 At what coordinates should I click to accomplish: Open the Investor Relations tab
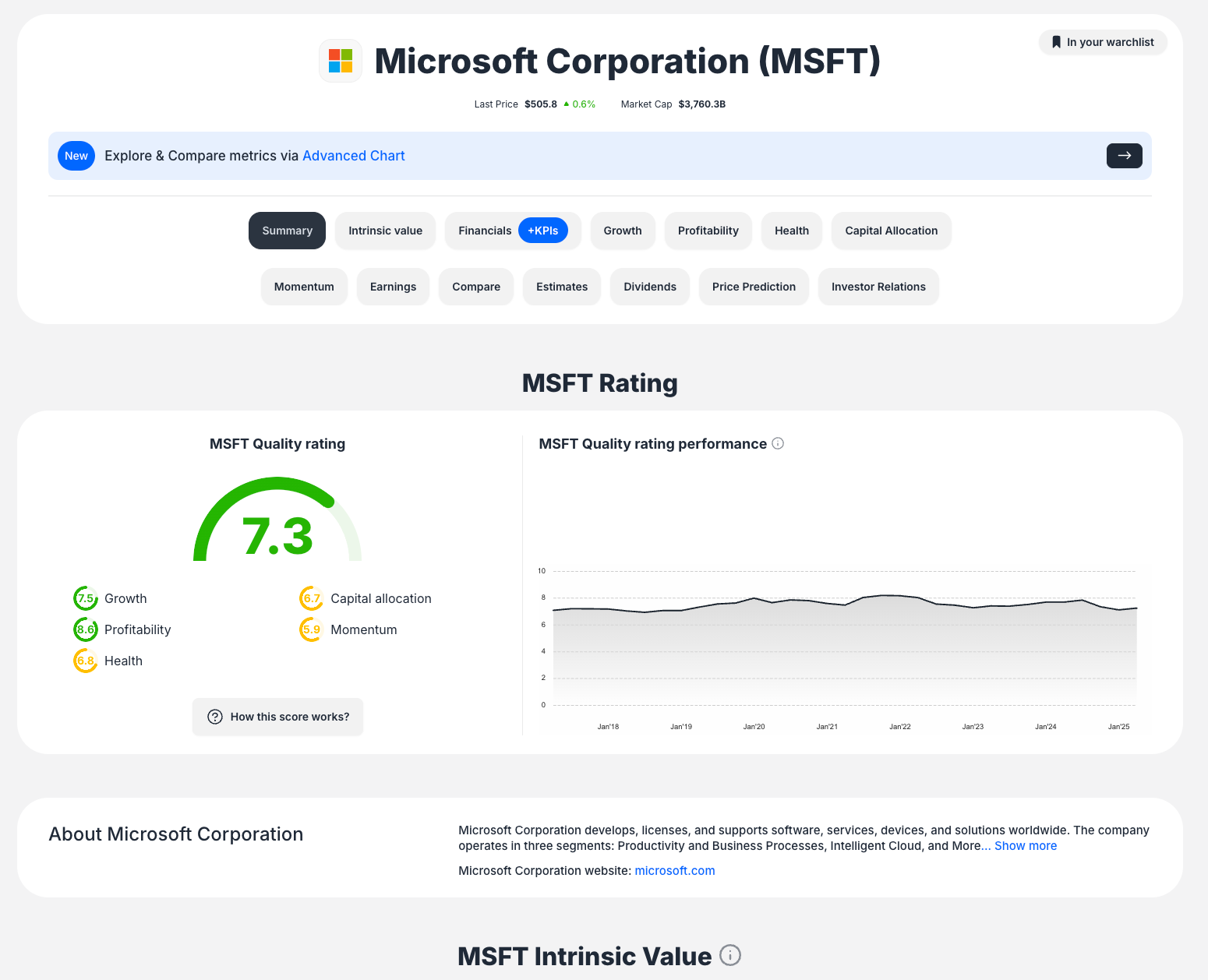pyautogui.click(x=878, y=287)
